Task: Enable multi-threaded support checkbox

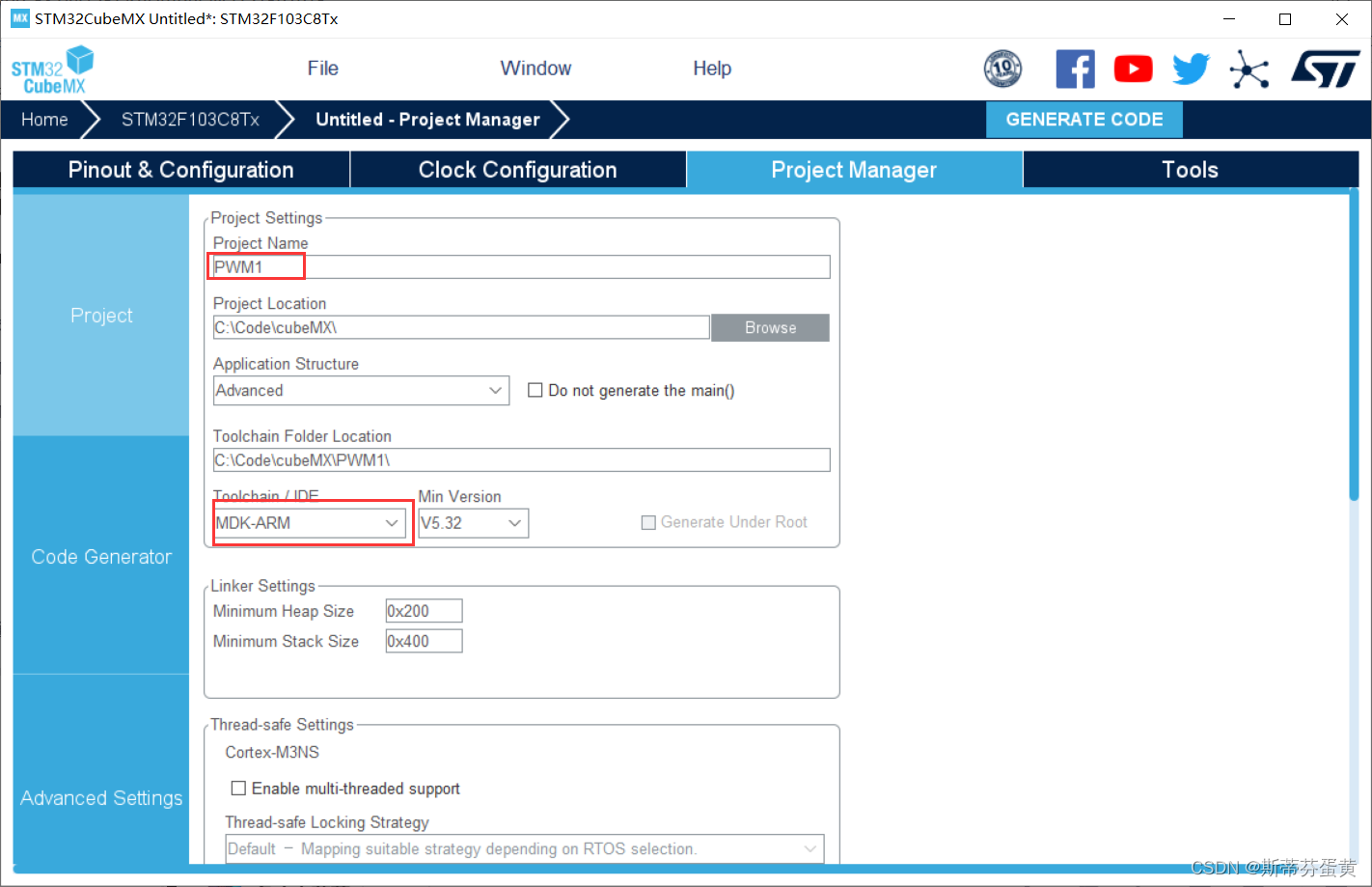Action: [238, 789]
